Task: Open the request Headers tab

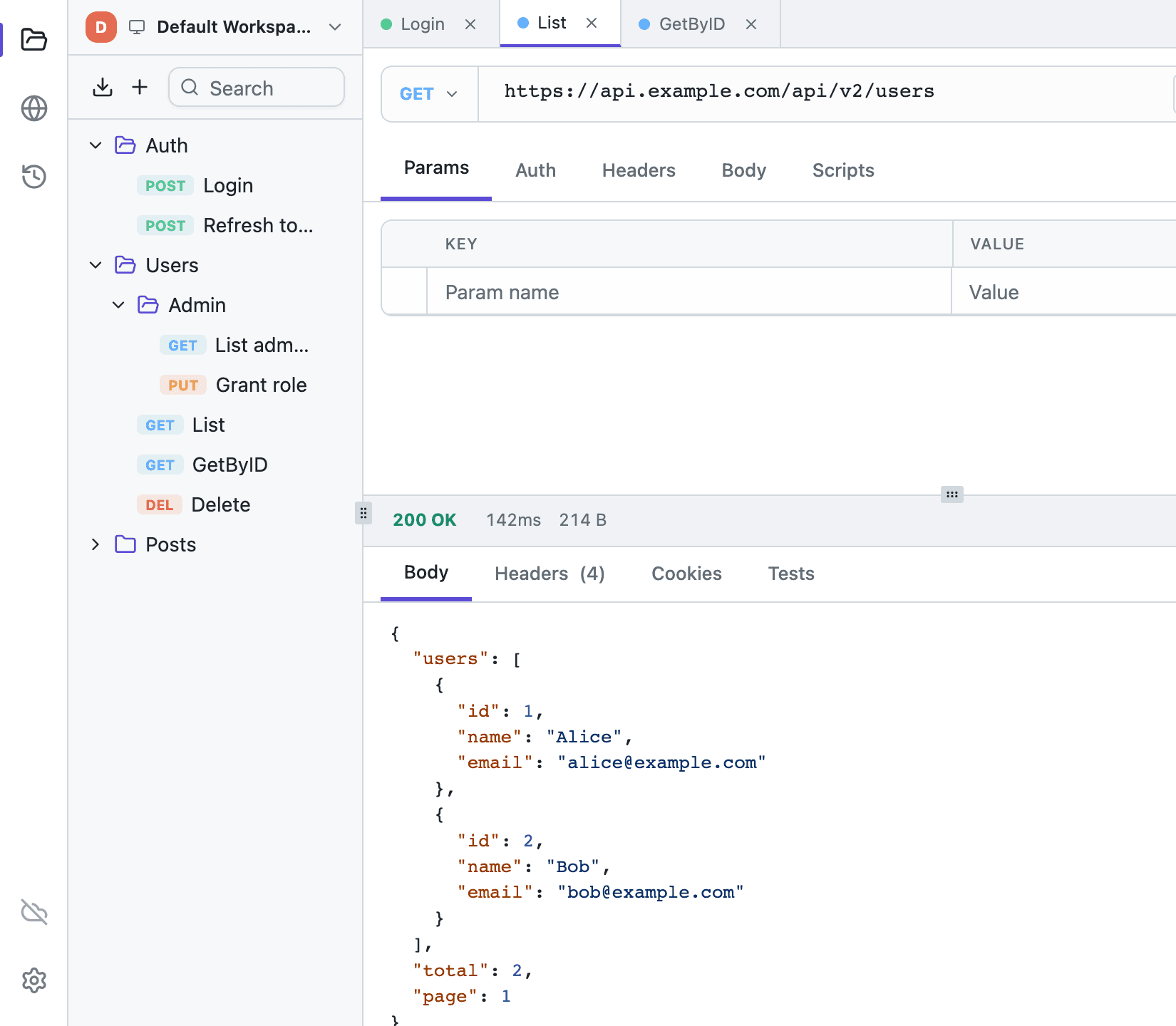Action: pyautogui.click(x=639, y=170)
